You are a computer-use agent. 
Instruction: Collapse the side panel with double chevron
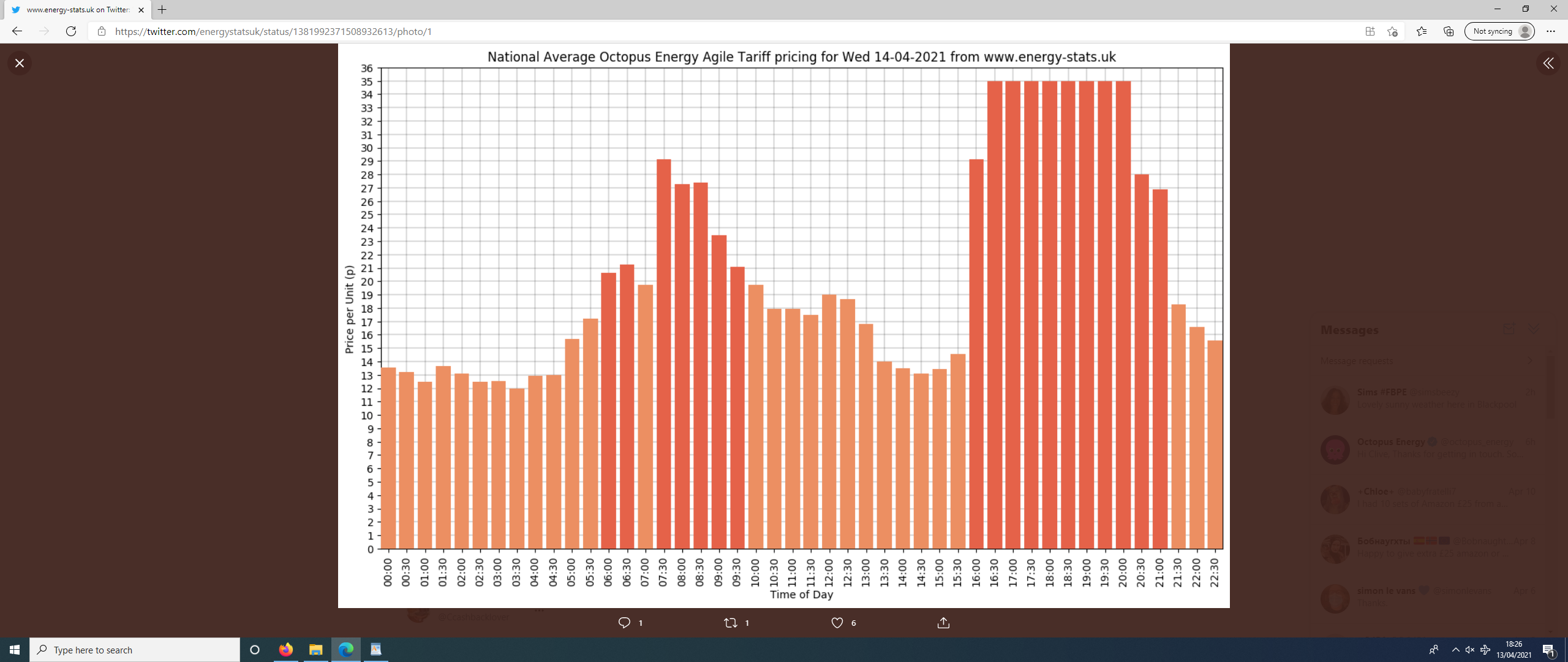pyautogui.click(x=1548, y=63)
